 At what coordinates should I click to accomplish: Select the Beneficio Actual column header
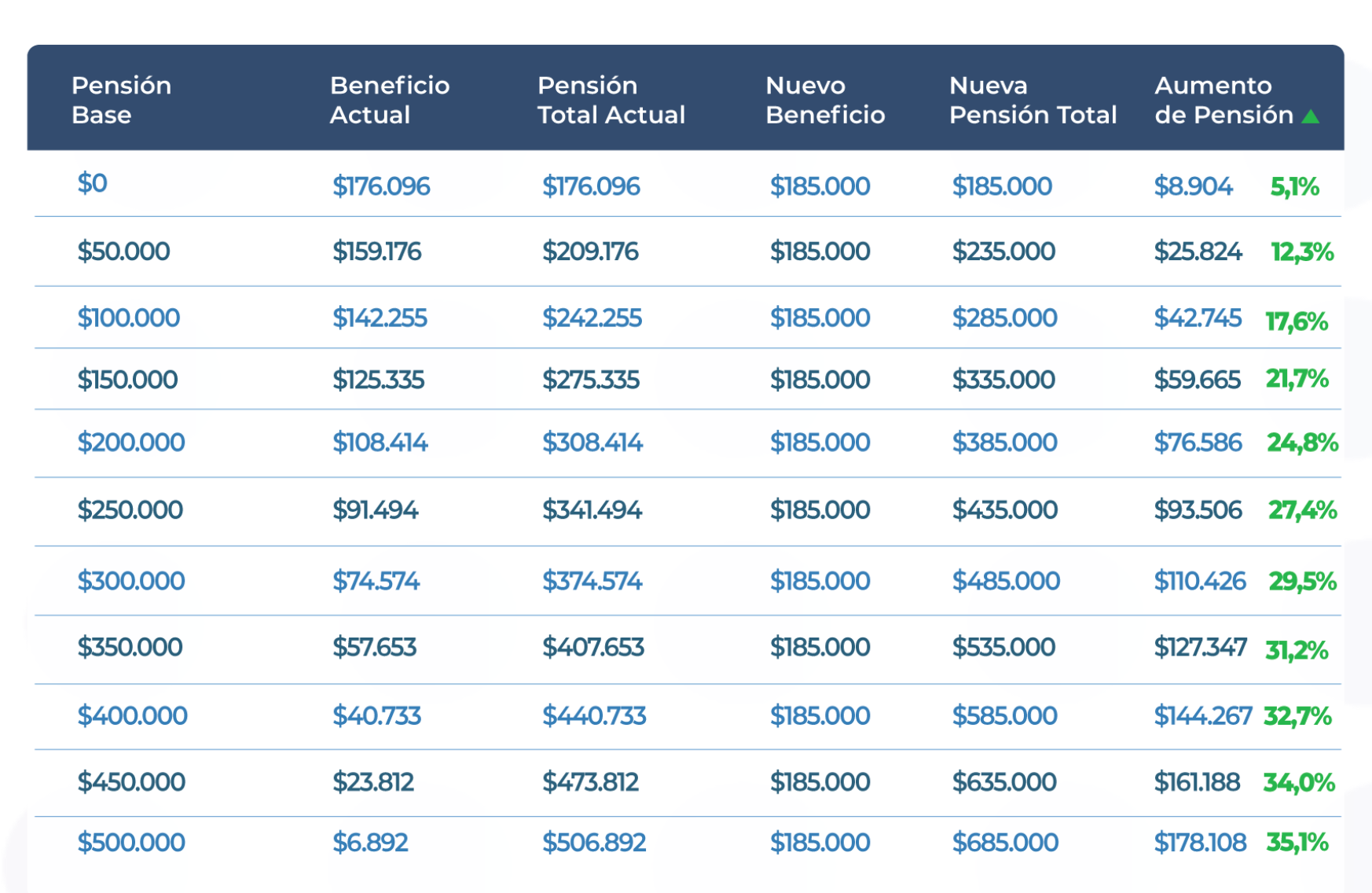click(x=389, y=100)
